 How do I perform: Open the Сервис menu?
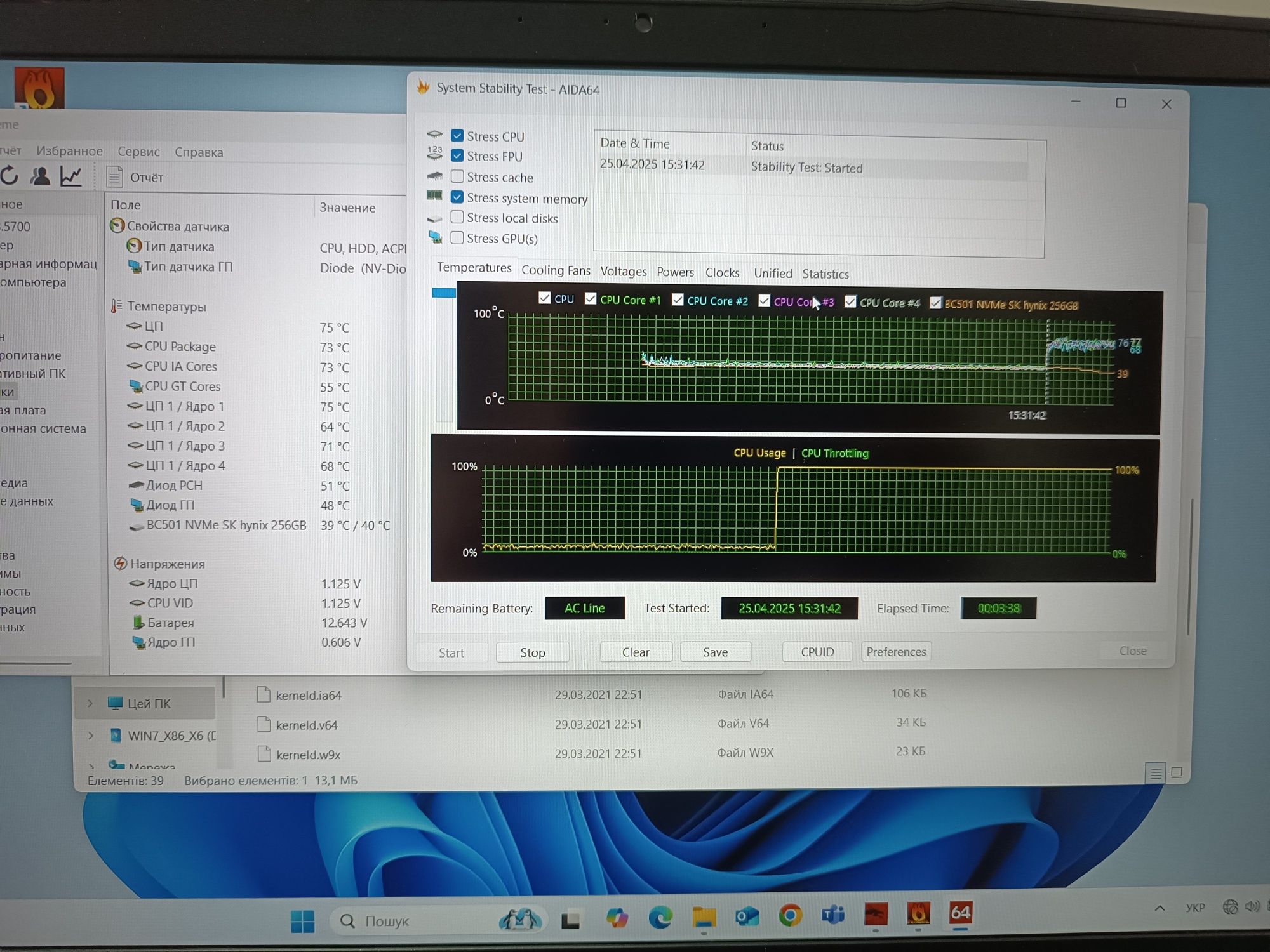click(138, 152)
